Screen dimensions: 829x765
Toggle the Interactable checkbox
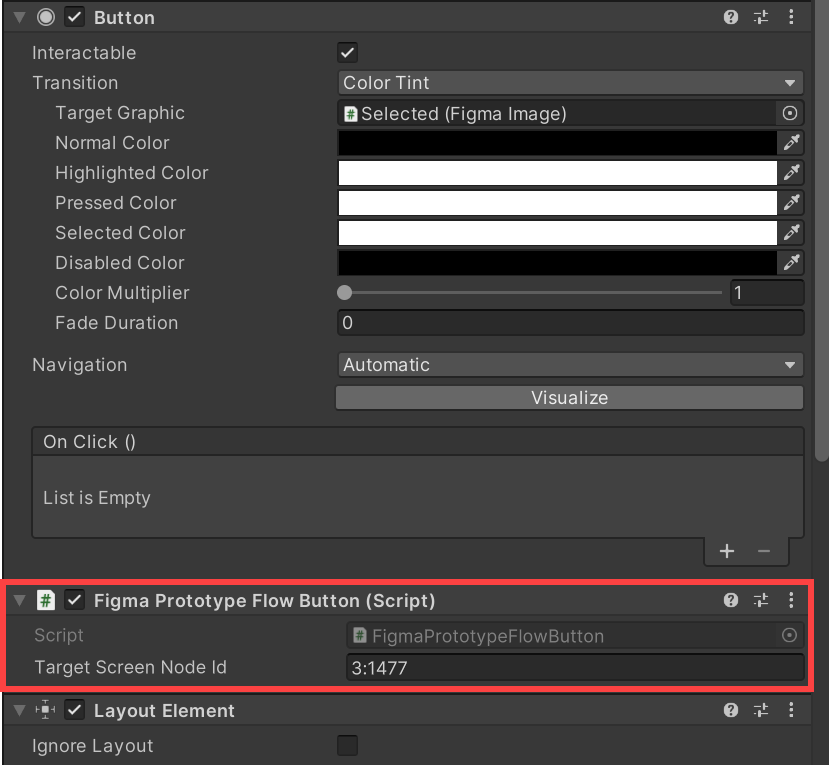[347, 53]
